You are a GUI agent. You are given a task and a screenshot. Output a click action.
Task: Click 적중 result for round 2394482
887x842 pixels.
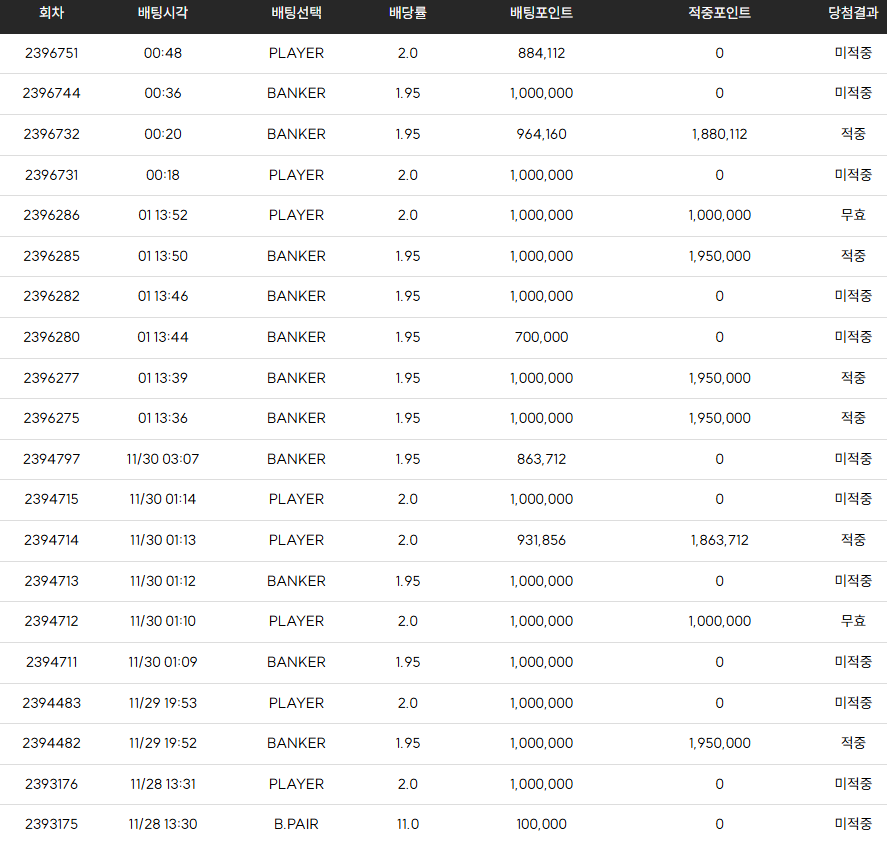(853, 743)
